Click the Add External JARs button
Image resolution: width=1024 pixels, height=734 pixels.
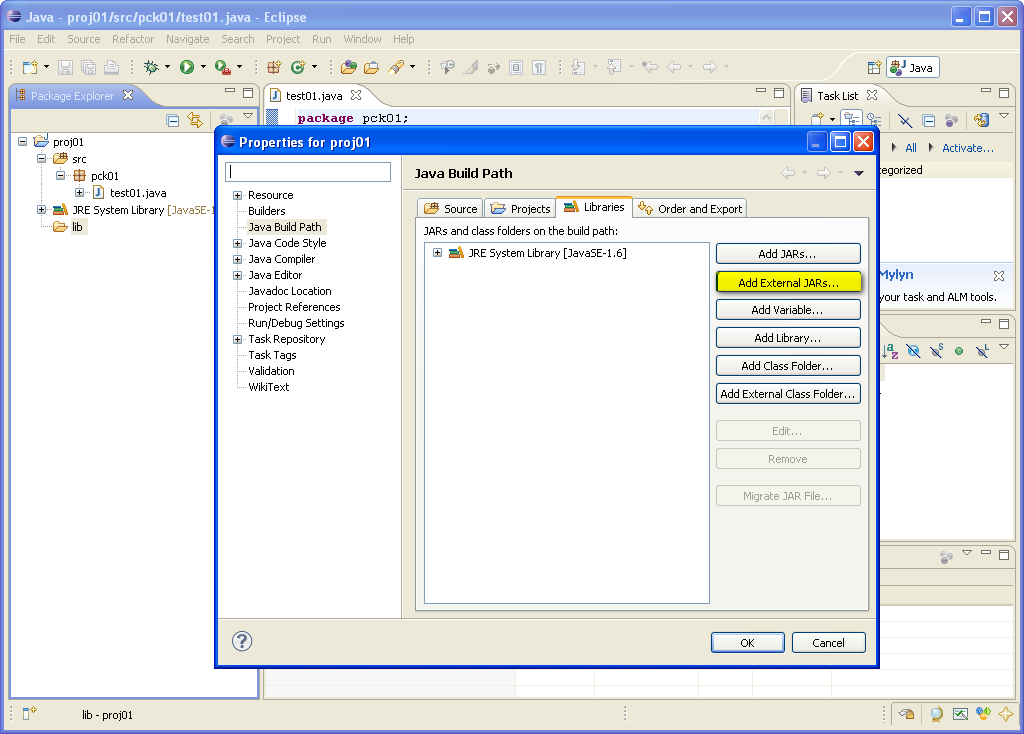[x=788, y=282]
